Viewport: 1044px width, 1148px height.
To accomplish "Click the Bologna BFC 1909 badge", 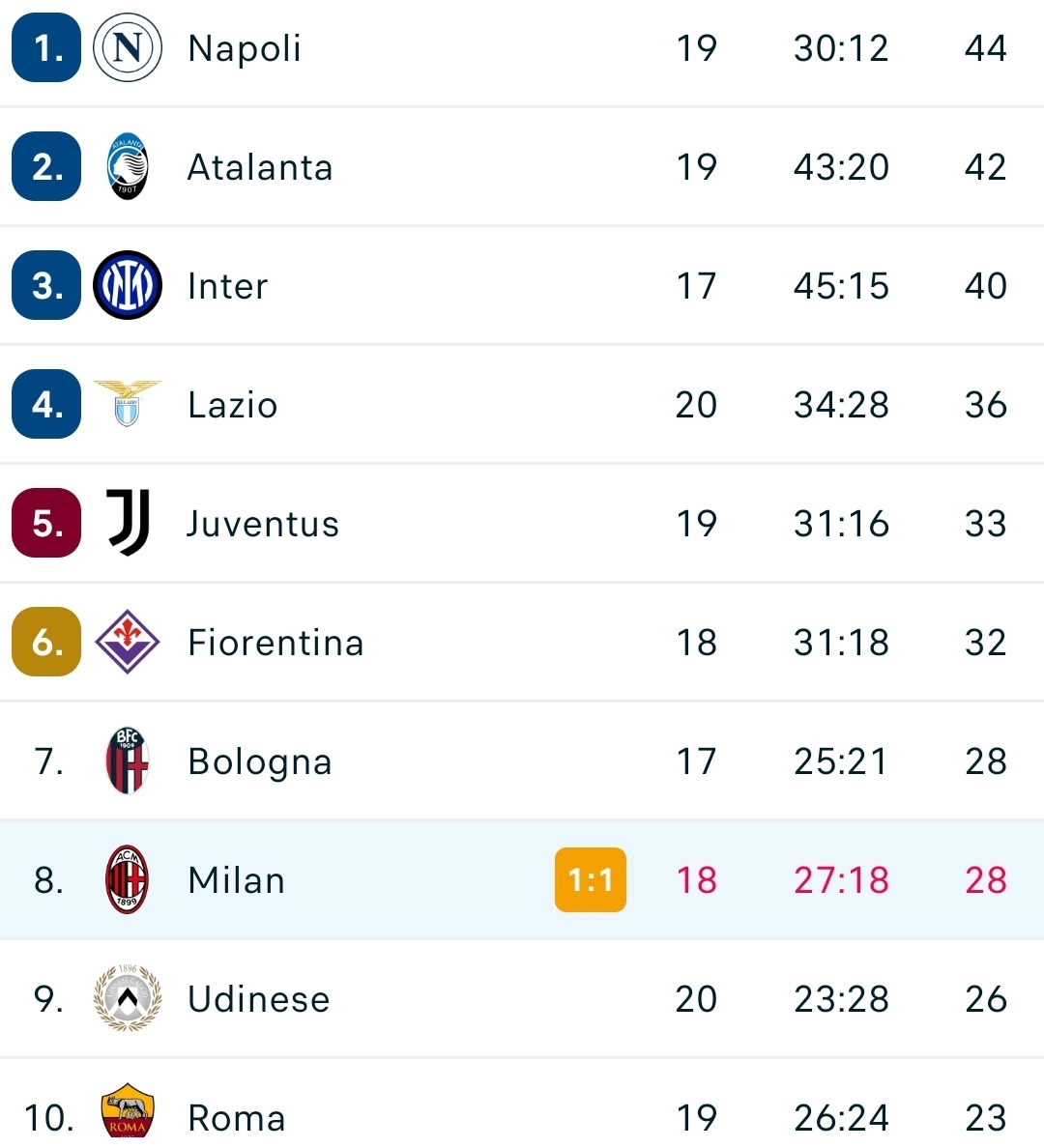I will click(x=127, y=761).
